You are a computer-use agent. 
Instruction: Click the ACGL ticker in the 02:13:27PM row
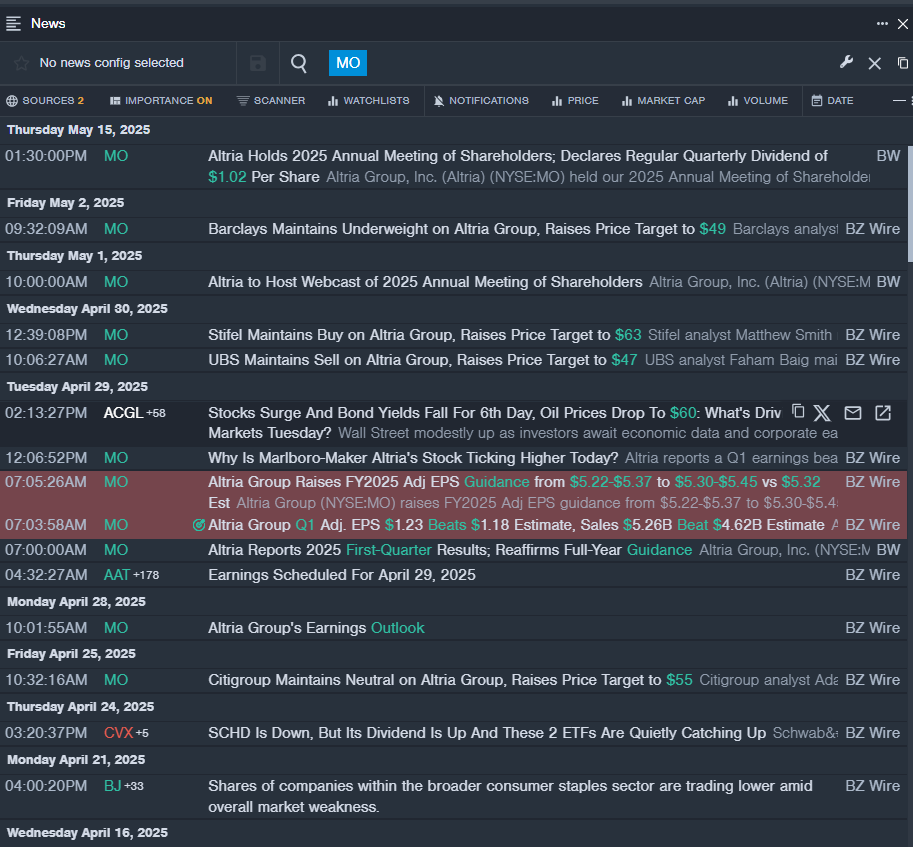123,413
